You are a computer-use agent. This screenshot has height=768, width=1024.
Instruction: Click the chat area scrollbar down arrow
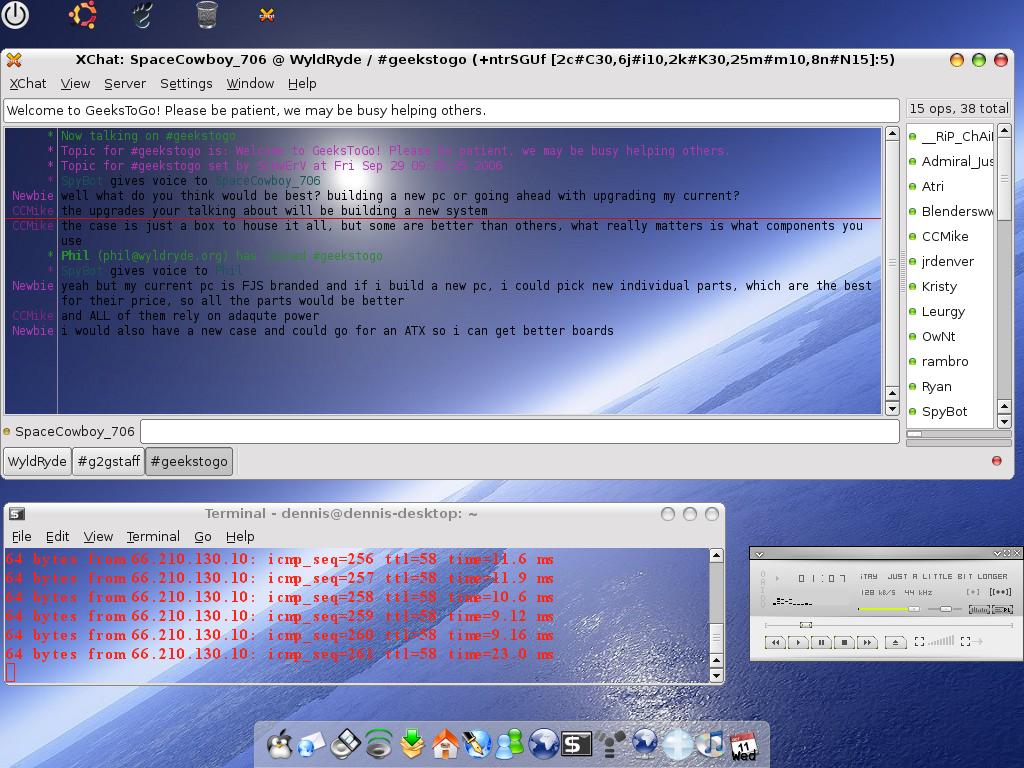pos(892,409)
